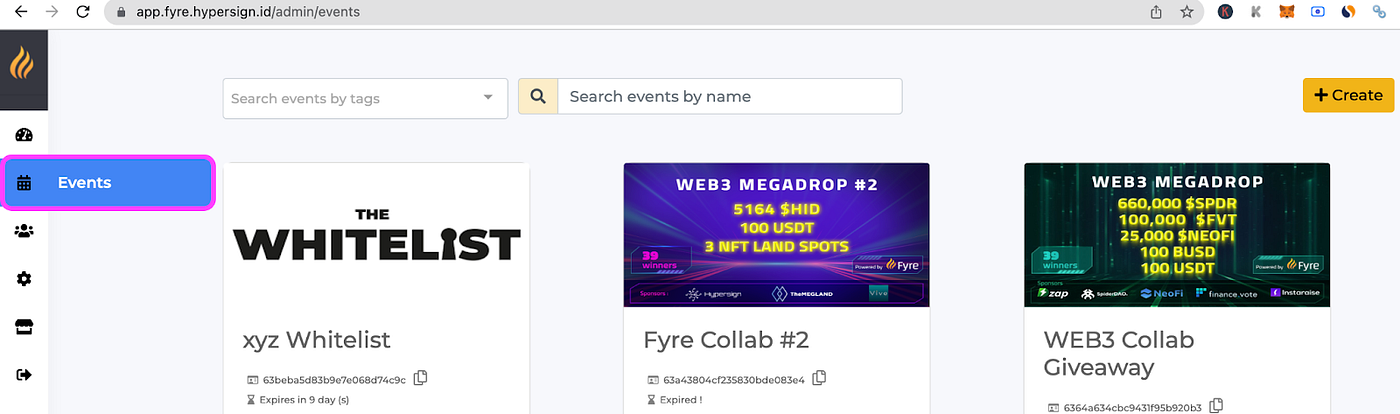This screenshot has height=414, width=1400.
Task: Click the browser forward arrow
Action: tap(52, 12)
